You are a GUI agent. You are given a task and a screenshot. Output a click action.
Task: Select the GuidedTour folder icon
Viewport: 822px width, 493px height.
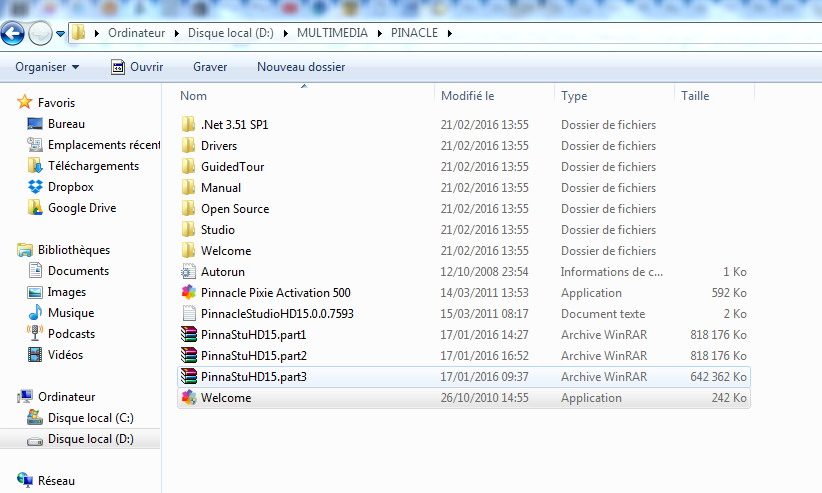[189, 166]
